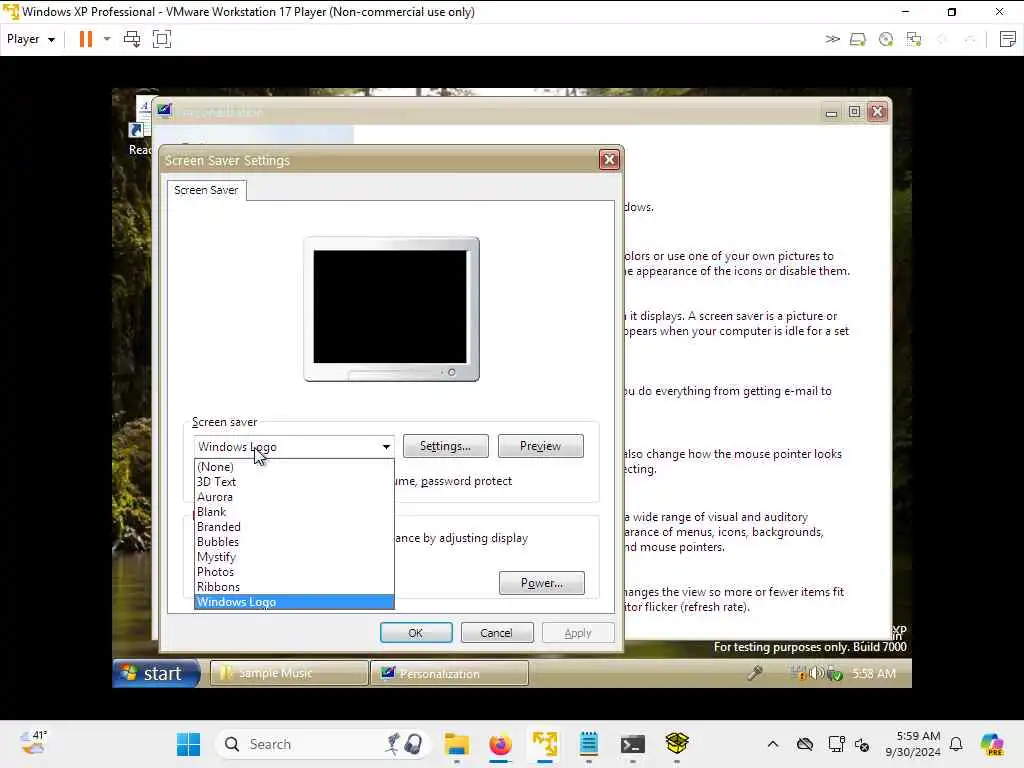Viewport: 1024px width, 768px height.
Task: Choose Aurora screen saver
Action: 294,496
